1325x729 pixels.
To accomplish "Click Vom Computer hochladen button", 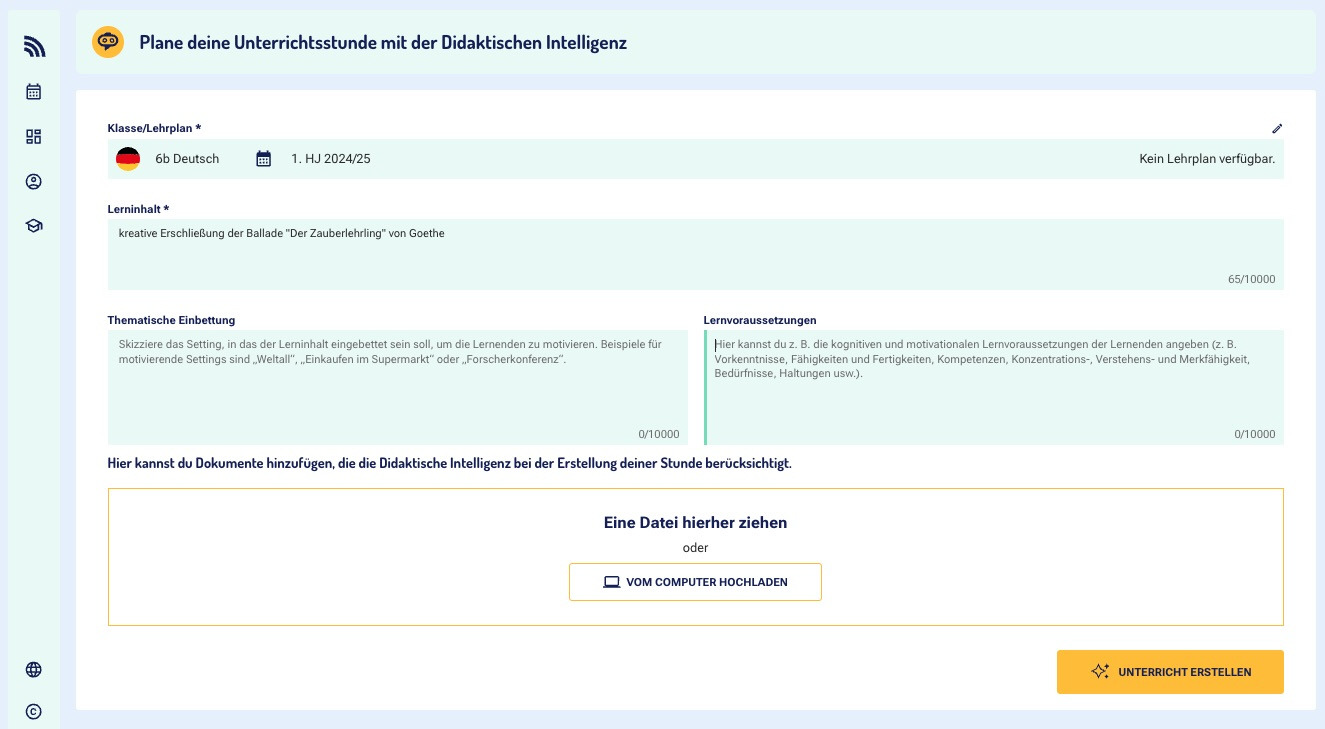I will (x=695, y=582).
